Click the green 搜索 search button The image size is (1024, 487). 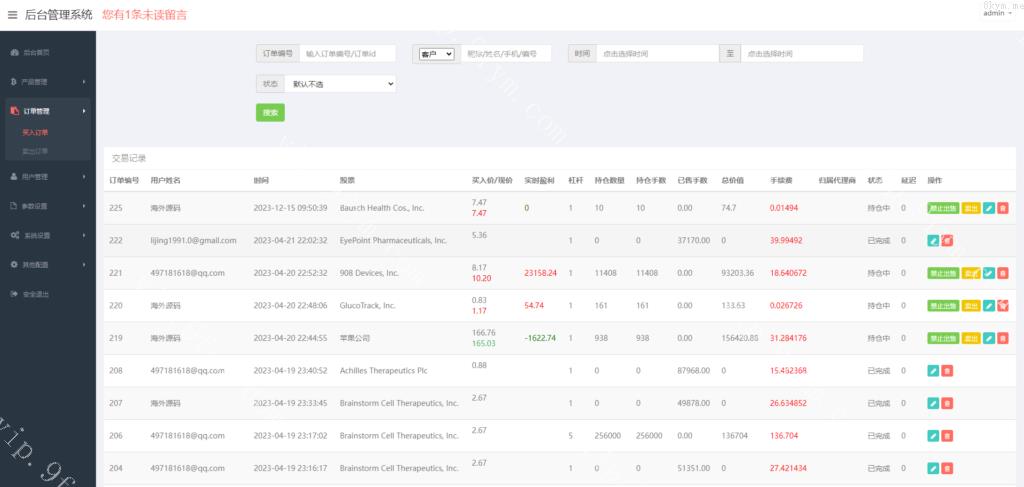coord(270,112)
